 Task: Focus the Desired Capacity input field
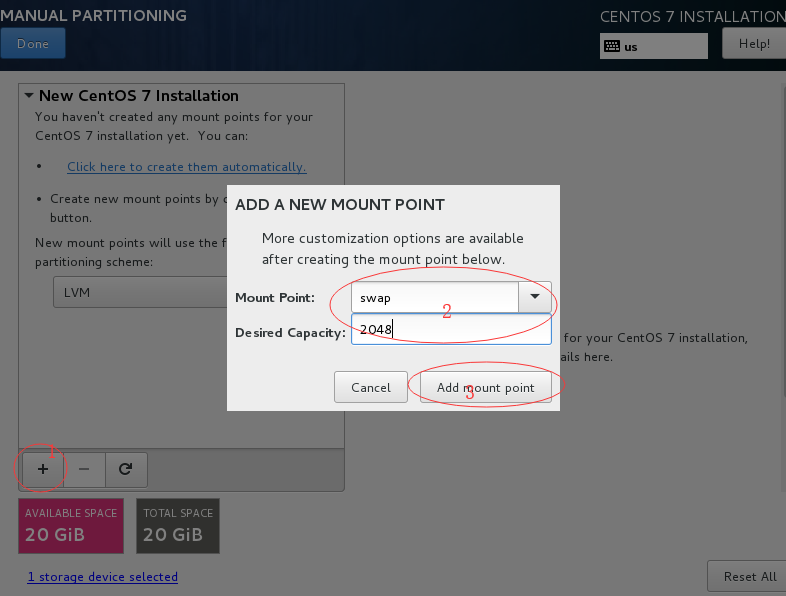tap(451, 329)
